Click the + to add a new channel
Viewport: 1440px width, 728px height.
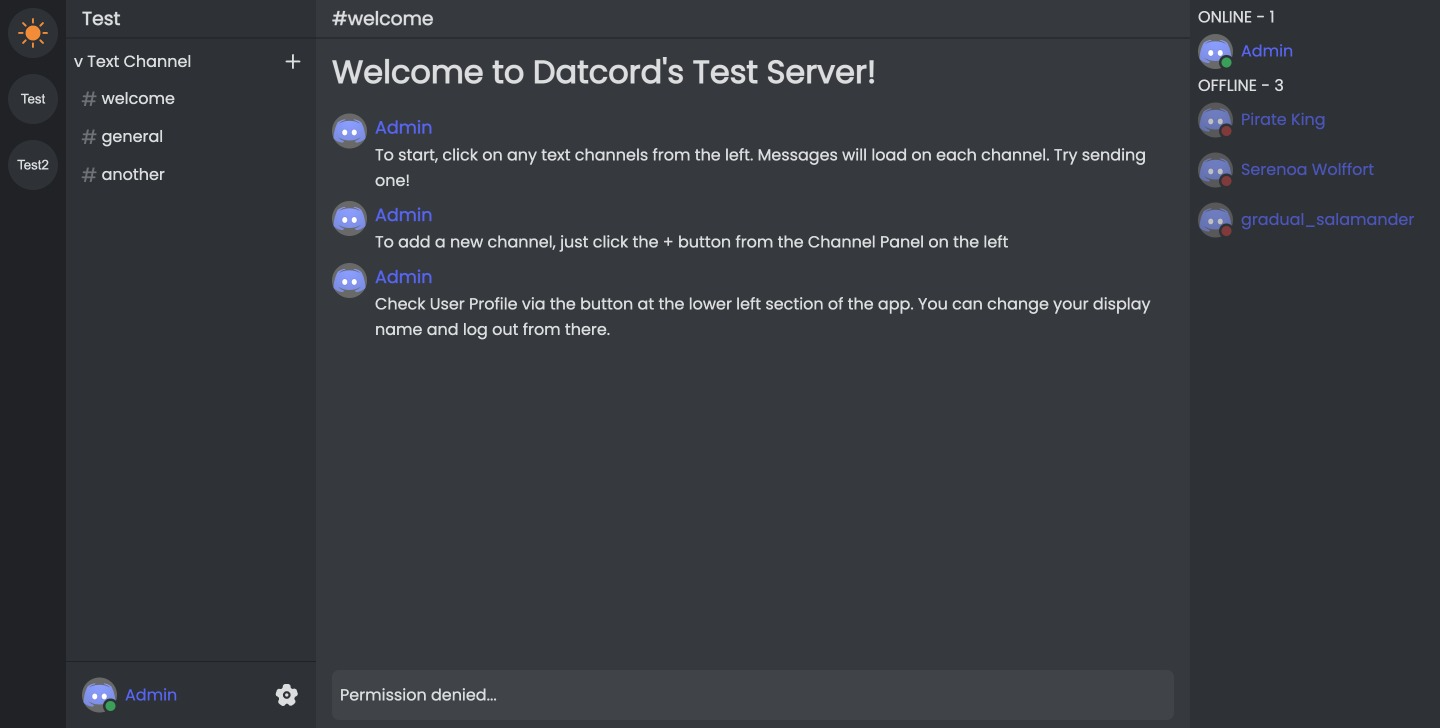click(x=292, y=61)
